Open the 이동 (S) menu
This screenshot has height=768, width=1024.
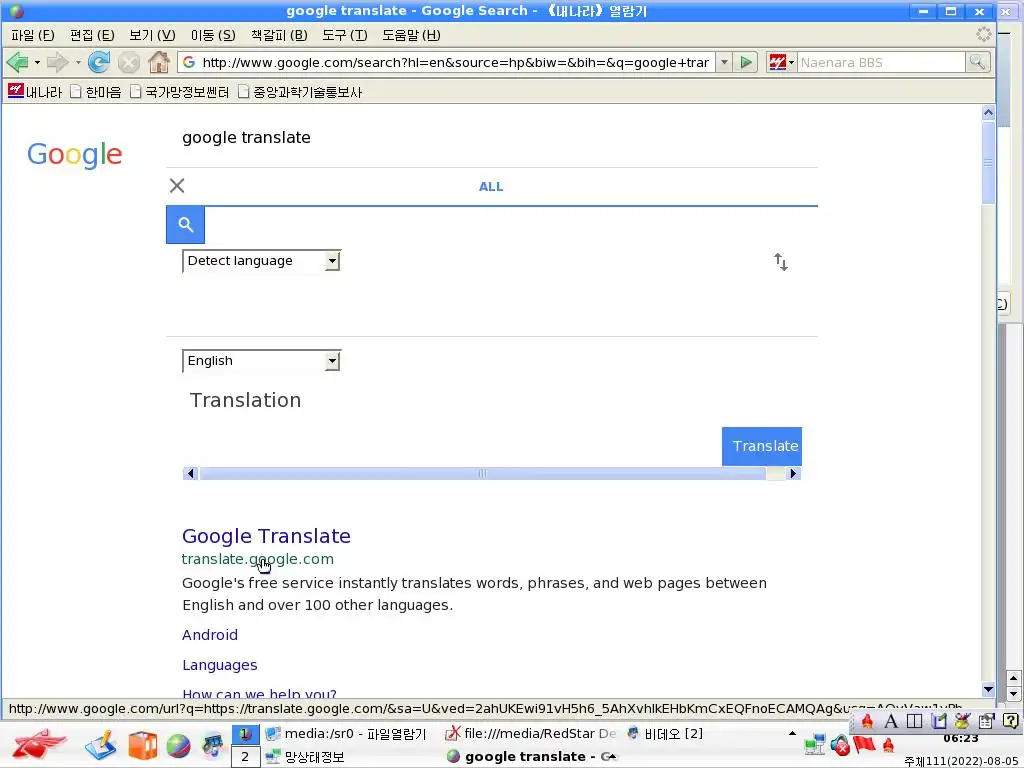pyautogui.click(x=213, y=35)
